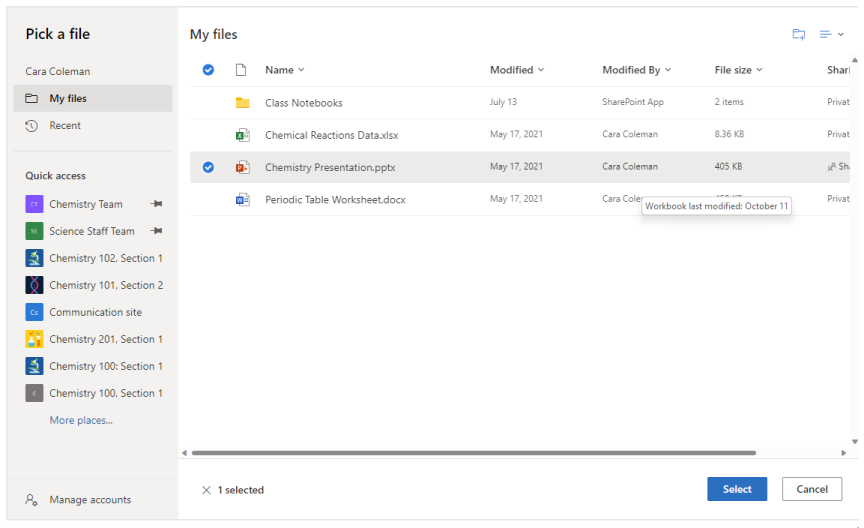Image resolution: width=864 pixels, height=528 pixels.
Task: Click the Recent clock icon
Action: click(31, 126)
